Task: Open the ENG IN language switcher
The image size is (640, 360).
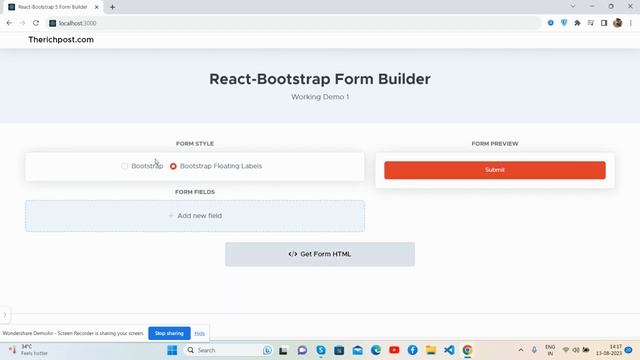Action: pos(550,350)
